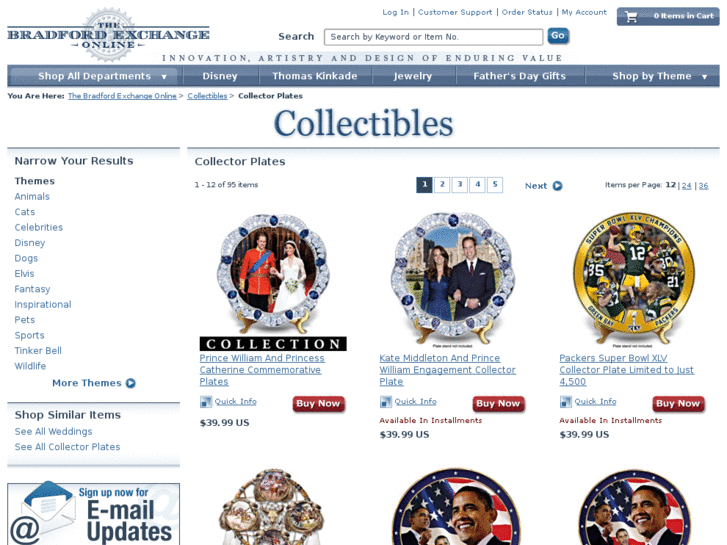Open the E-mail Updates signup banner
Viewport: 727px width, 545px height.
94,513
